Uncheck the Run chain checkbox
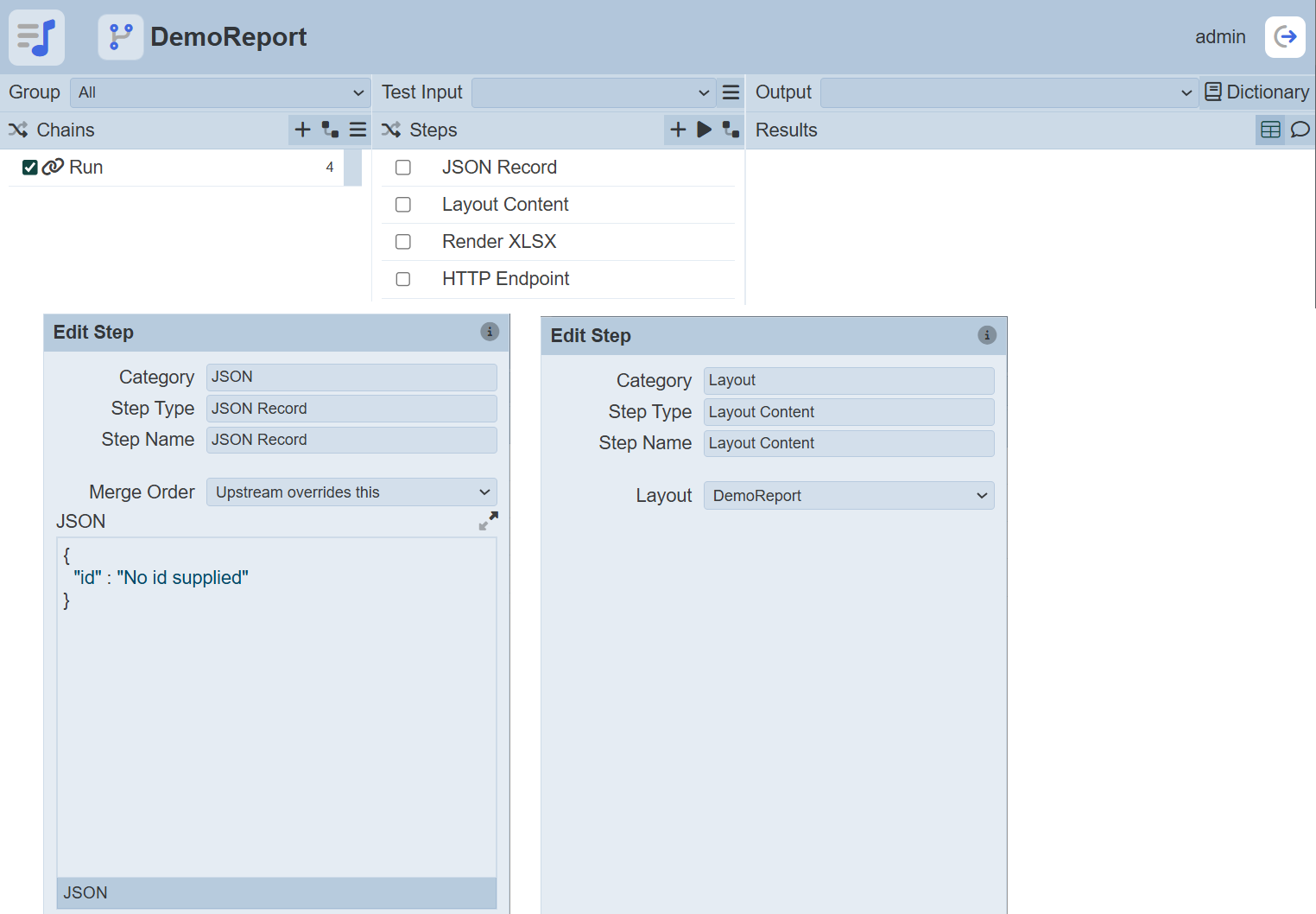The height and width of the screenshot is (914, 1316). (x=30, y=168)
